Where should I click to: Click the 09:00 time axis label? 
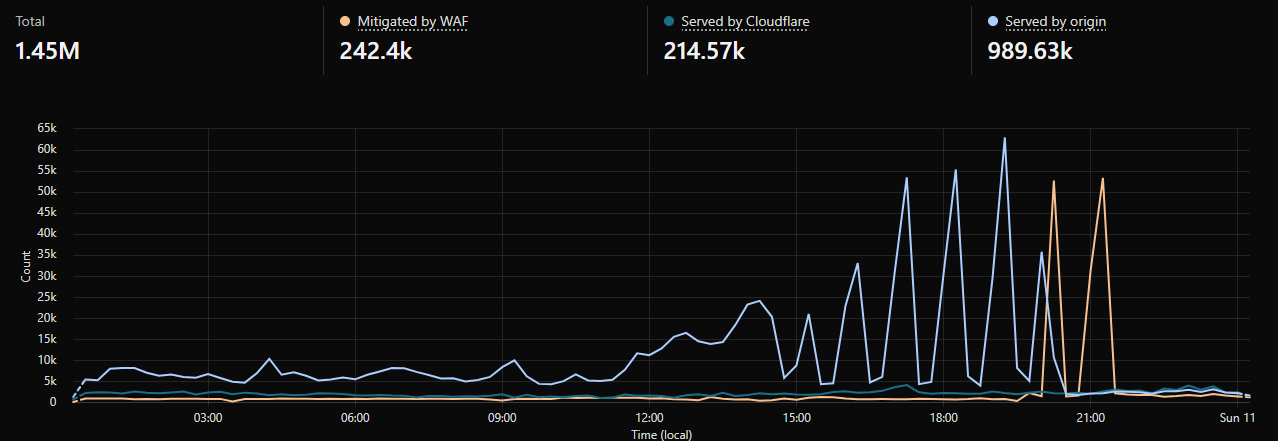tap(502, 416)
